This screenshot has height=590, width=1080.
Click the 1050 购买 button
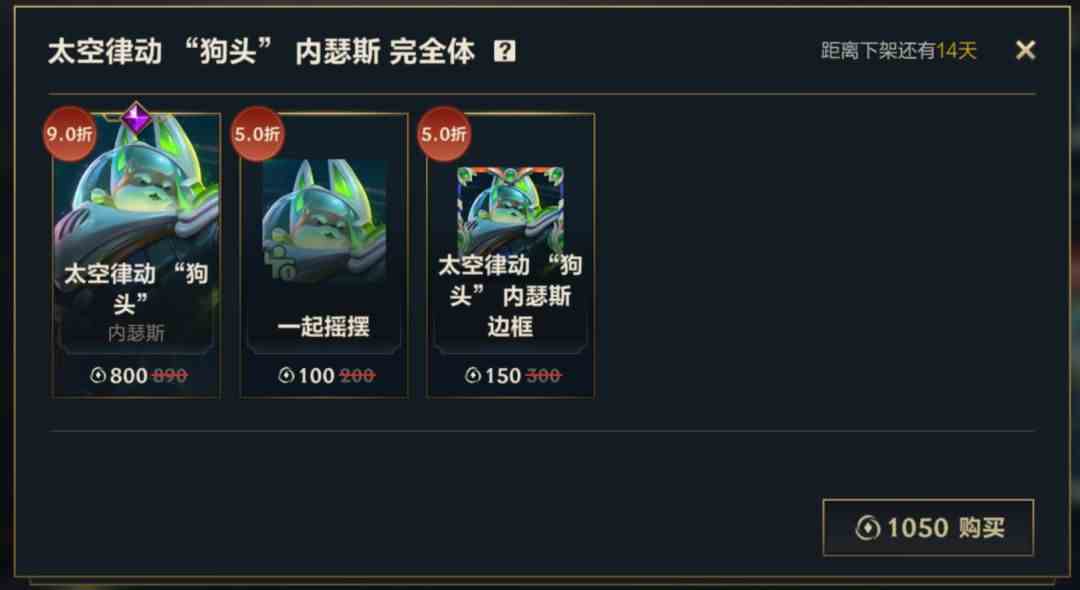click(928, 527)
